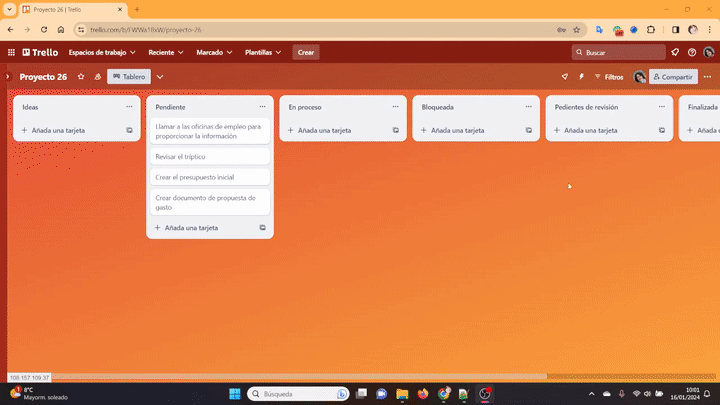Open En proceso list actions menu

pyautogui.click(x=395, y=107)
